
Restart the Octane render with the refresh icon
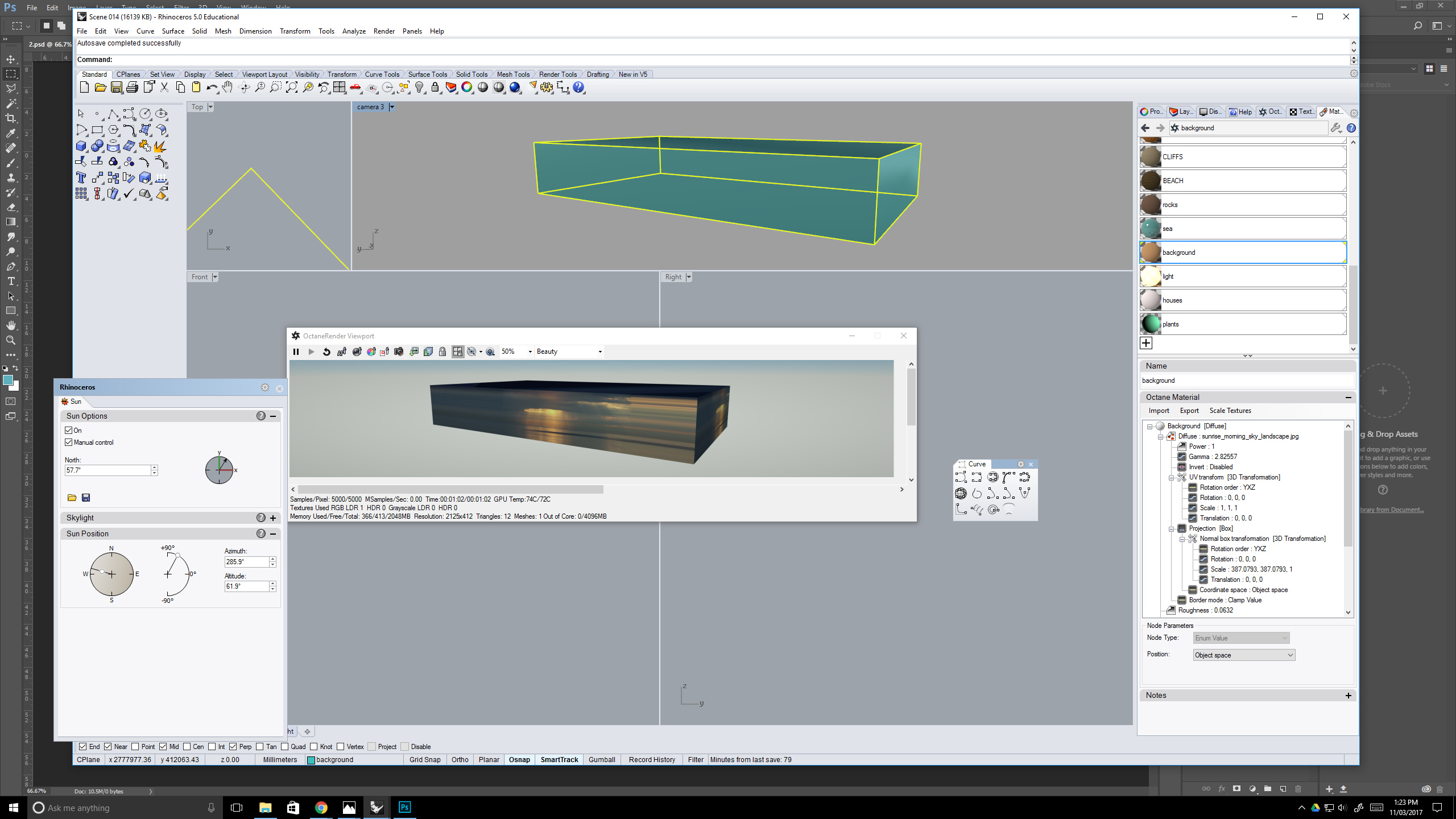point(326,351)
